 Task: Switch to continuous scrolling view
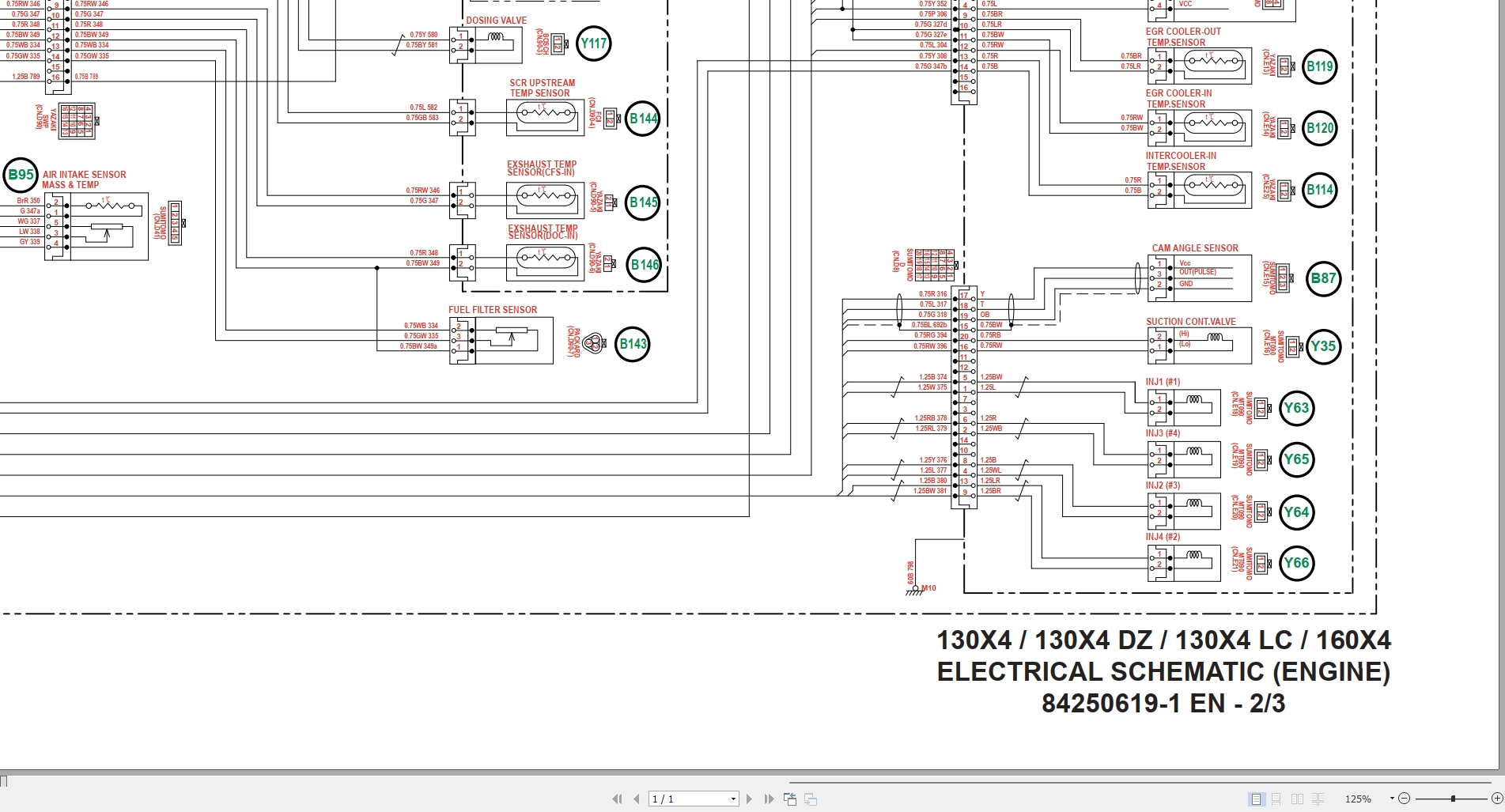click(1276, 799)
